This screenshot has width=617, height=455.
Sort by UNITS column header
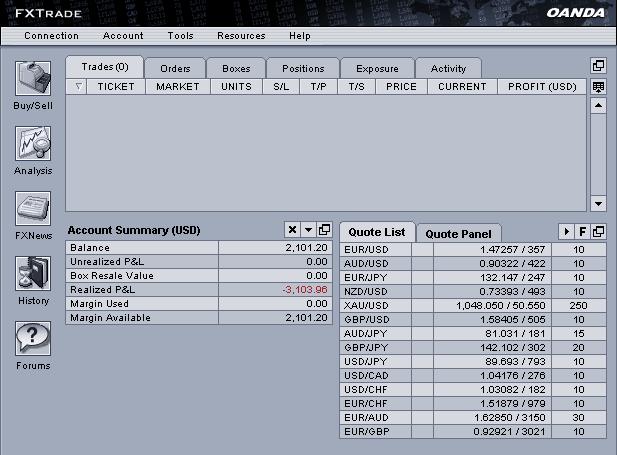236,87
